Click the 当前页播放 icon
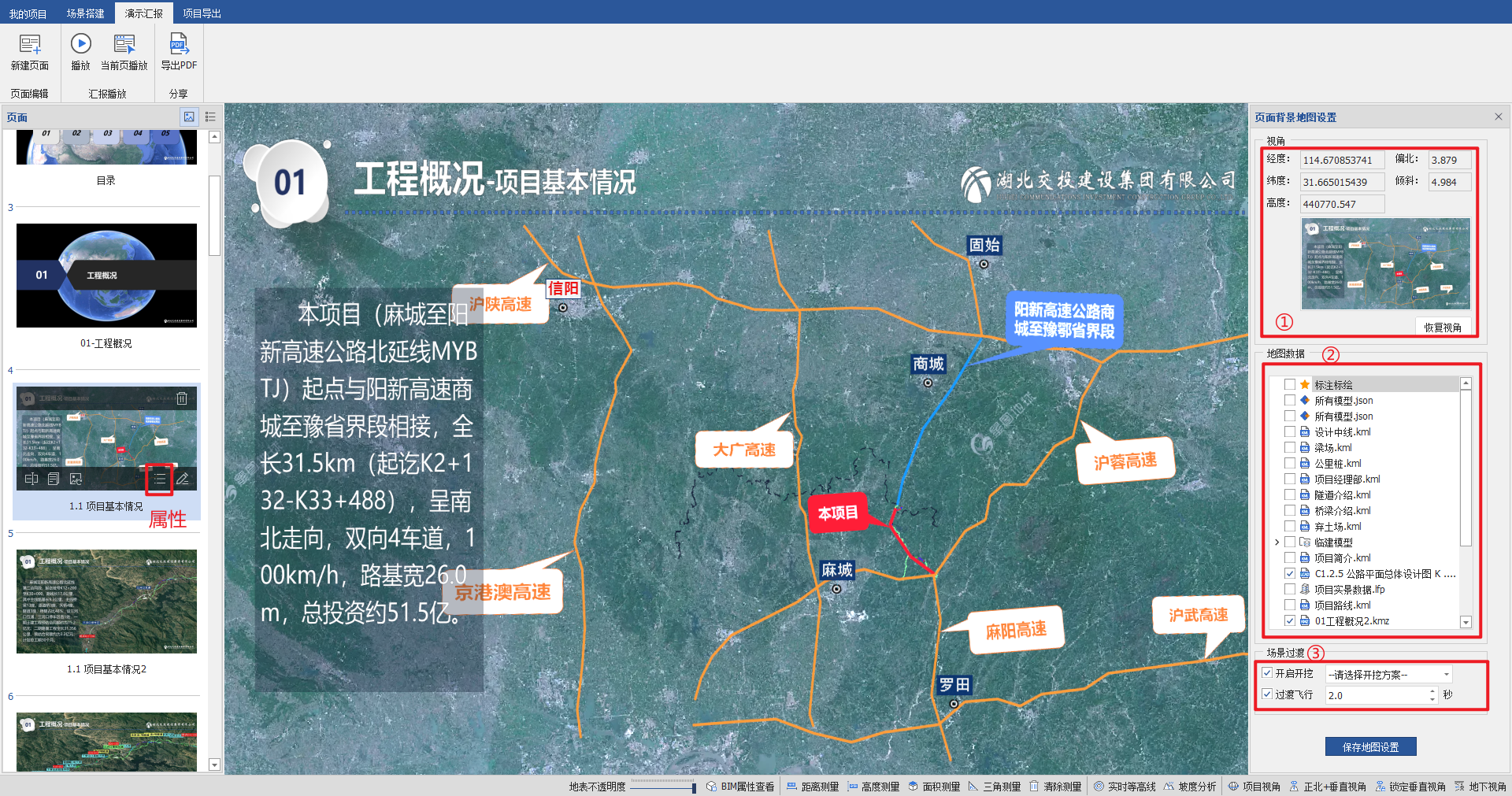This screenshot has width=1512, height=796. pos(124,45)
